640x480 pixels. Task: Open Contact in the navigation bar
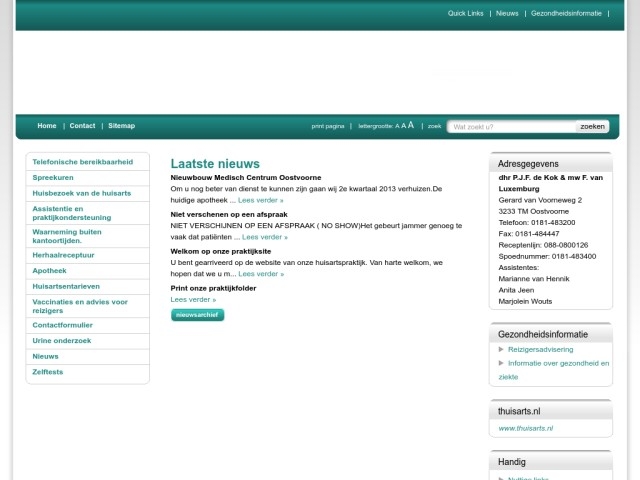(x=82, y=126)
